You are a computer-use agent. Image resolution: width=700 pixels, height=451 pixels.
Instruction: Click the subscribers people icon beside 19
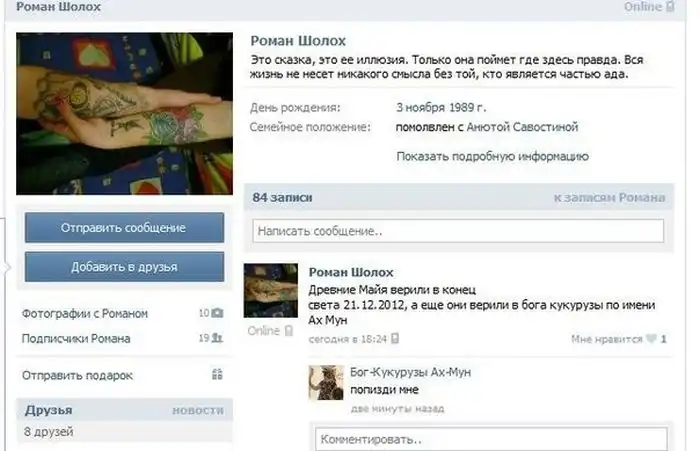217,338
